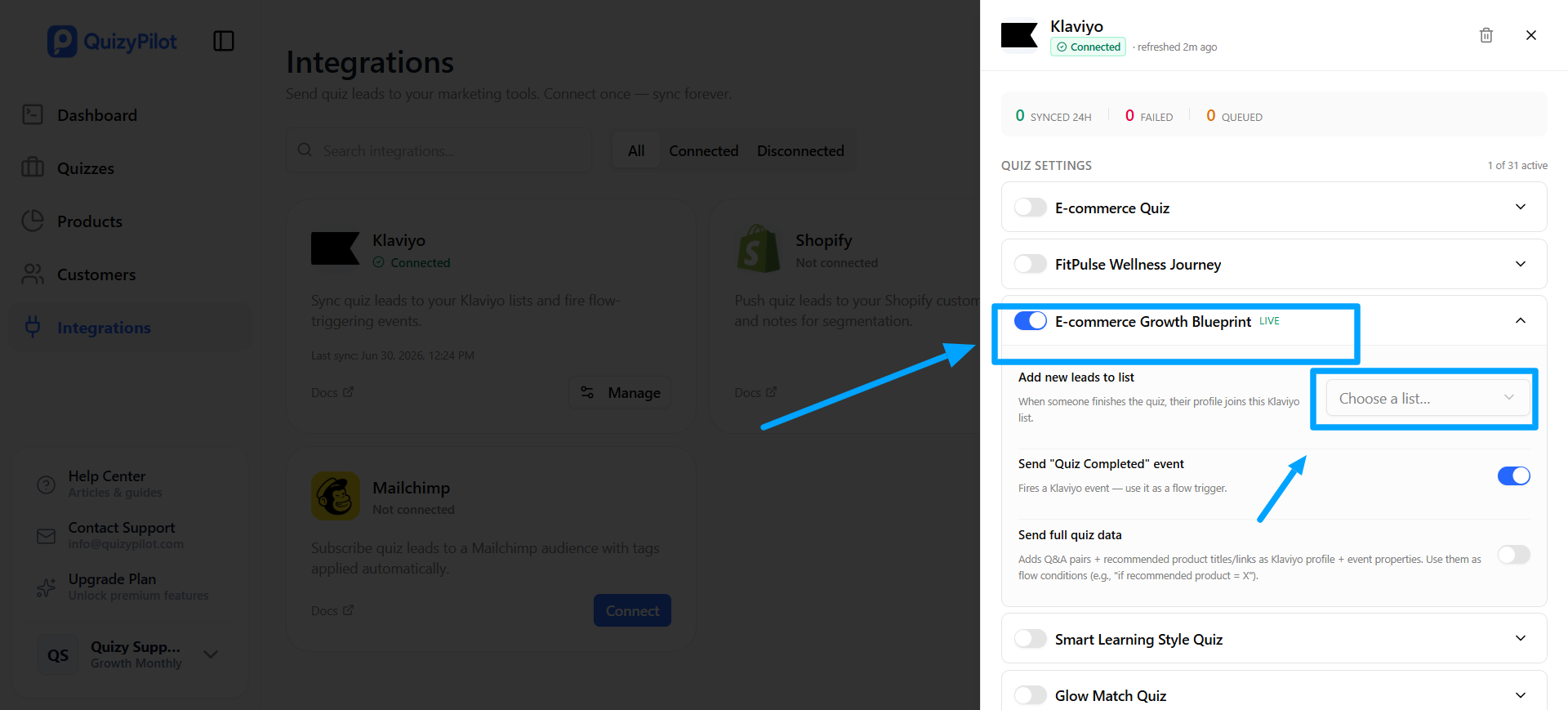1568x710 pixels.
Task: Open Customers in the sidebar
Action: pos(96,275)
